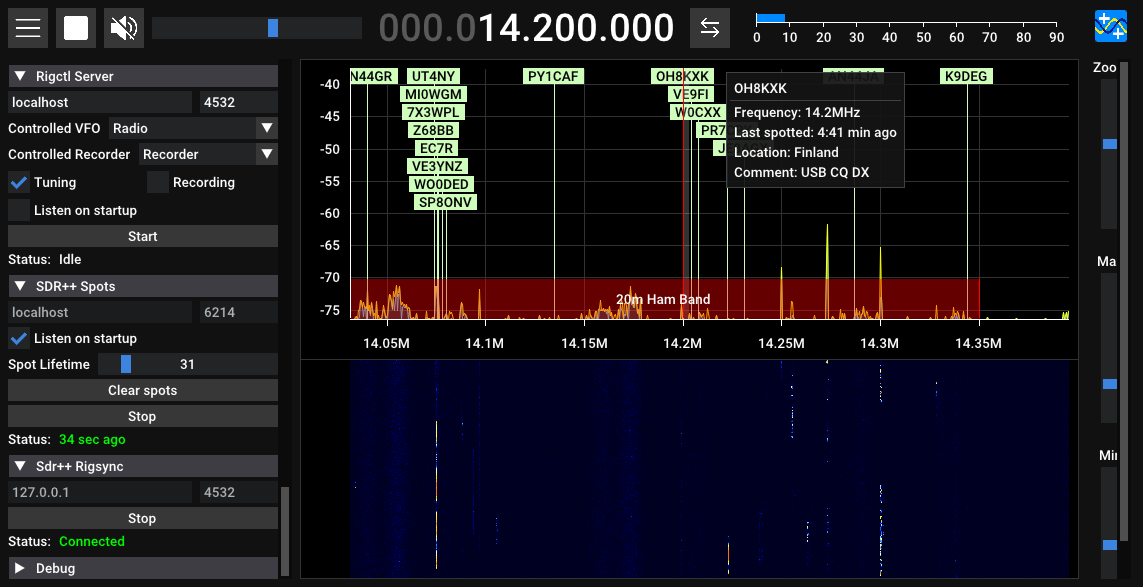Disable SDR++ Spots Listen on startup
This screenshot has height=587, width=1143.
pyautogui.click(x=19, y=338)
